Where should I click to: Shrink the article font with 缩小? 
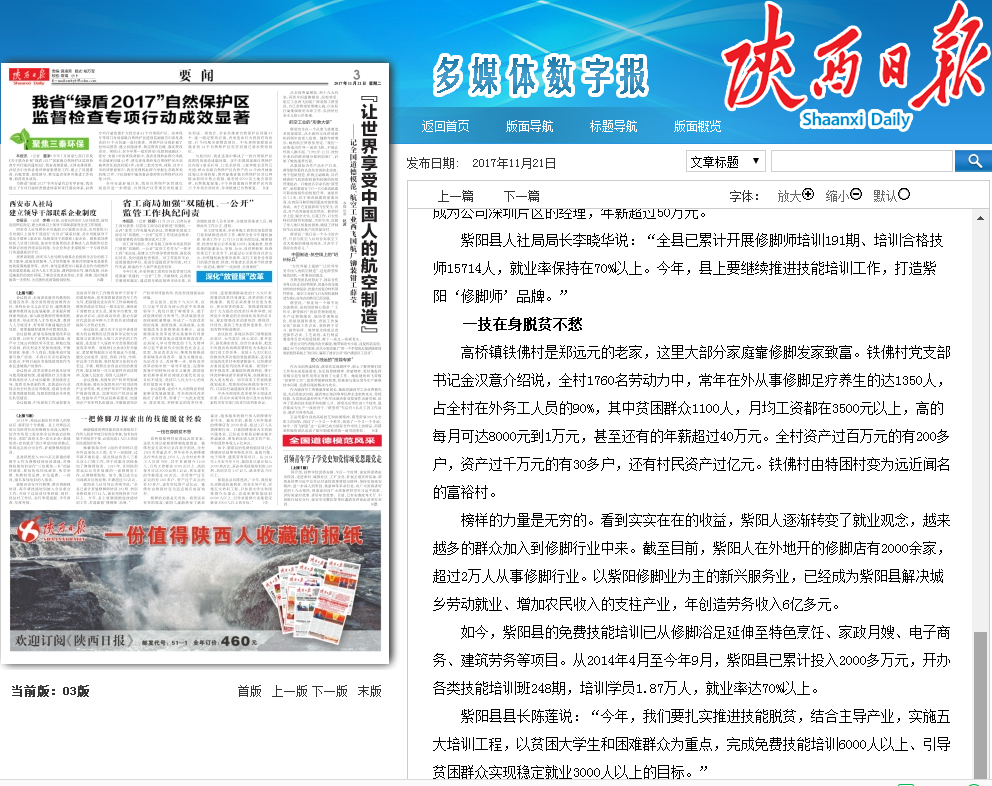click(x=843, y=196)
